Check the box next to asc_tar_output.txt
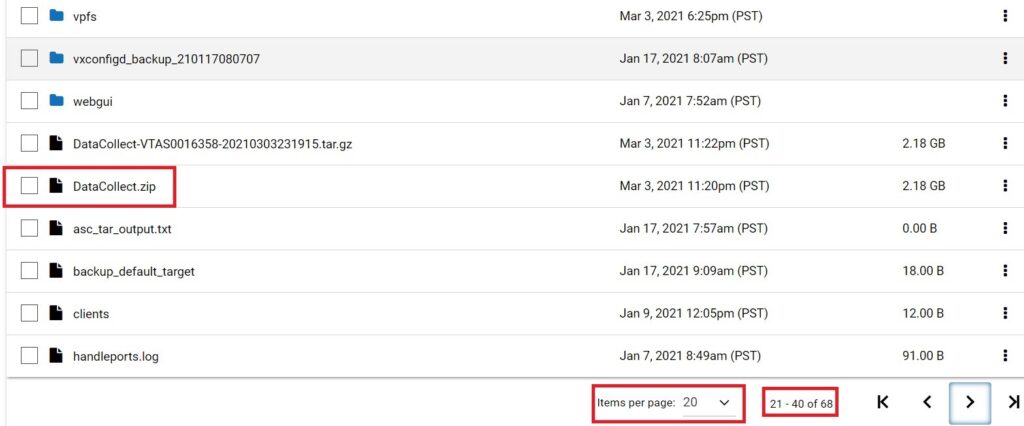The height and width of the screenshot is (426, 1024). tap(29, 229)
